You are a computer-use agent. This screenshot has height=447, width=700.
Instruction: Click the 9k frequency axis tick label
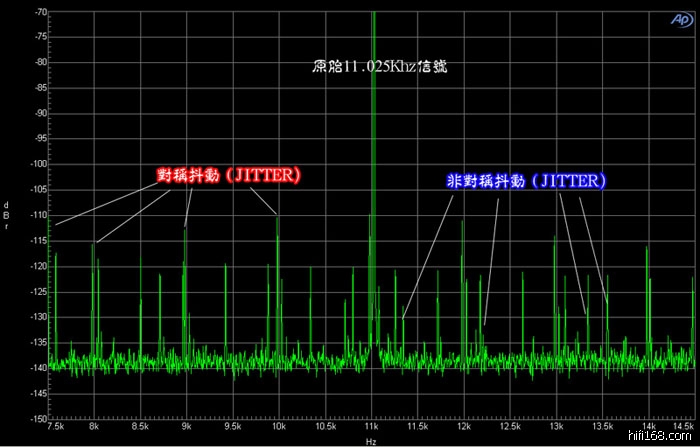point(186,426)
